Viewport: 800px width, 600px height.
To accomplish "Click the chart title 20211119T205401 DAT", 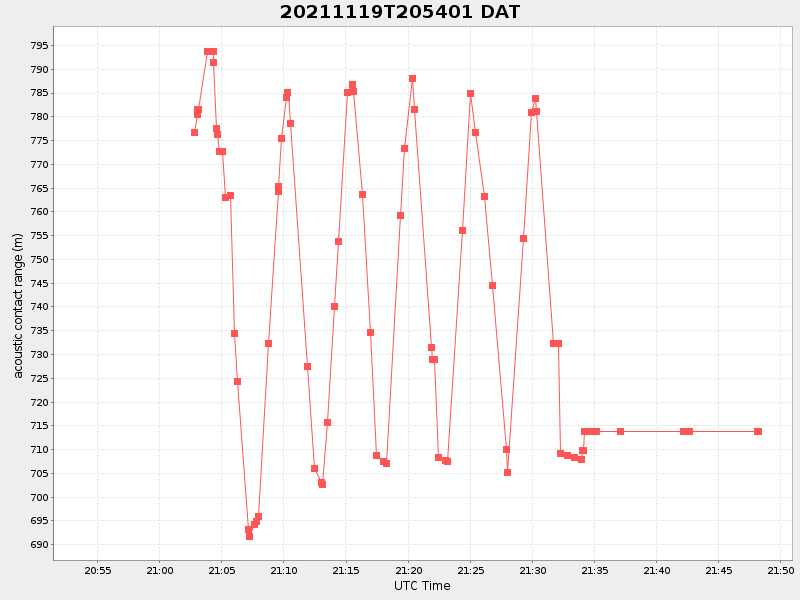I will tap(399, 12).
